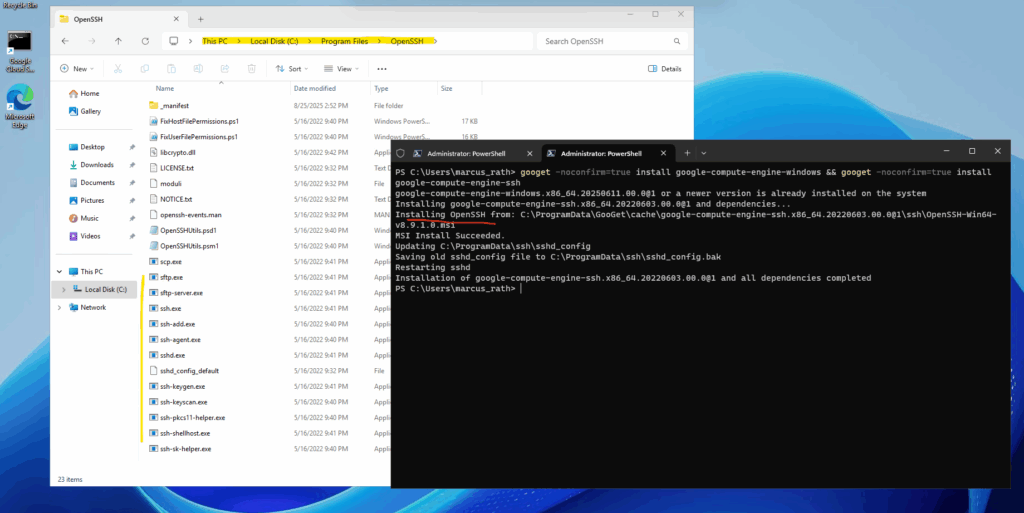Go forward in File Explorer
Screen dimensions: 1024x513
91,41
